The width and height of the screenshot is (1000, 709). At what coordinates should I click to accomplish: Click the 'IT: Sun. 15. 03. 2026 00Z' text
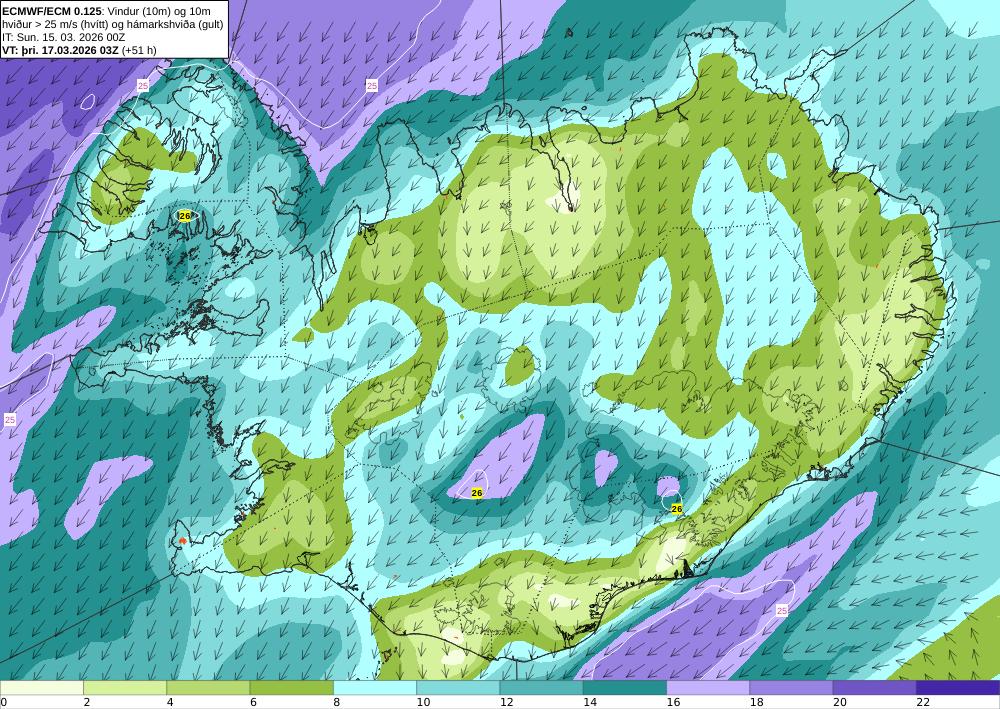[x=64, y=37]
